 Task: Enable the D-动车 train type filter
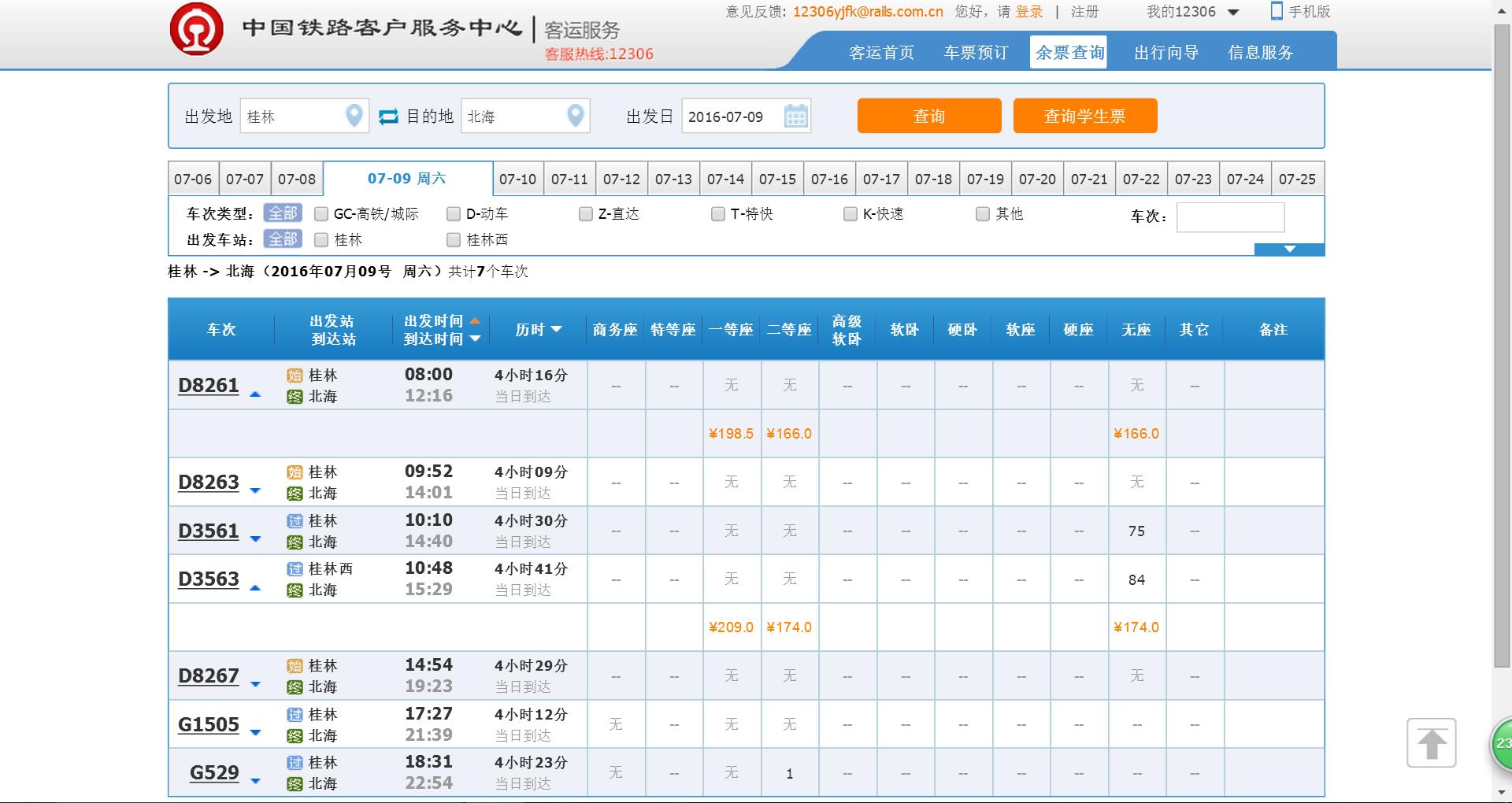[x=454, y=214]
